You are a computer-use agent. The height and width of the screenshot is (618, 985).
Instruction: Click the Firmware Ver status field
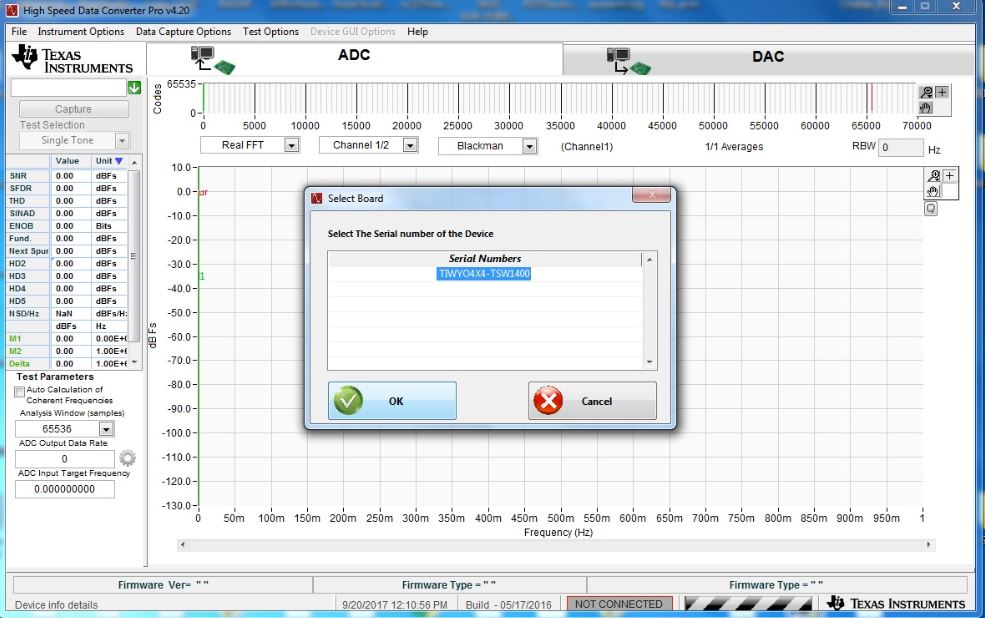coord(163,585)
